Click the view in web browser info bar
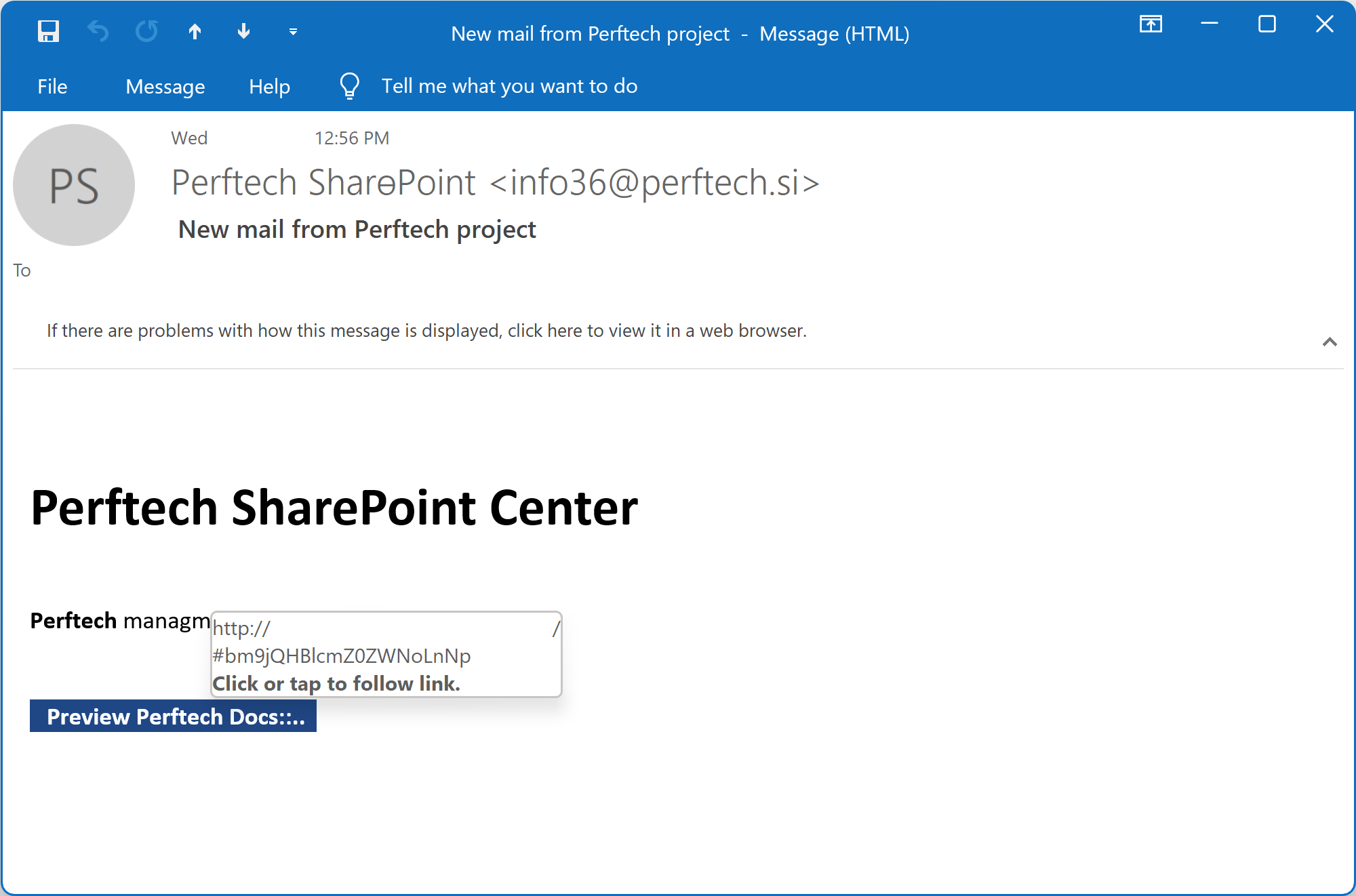Image resolution: width=1356 pixels, height=896 pixels. point(426,331)
